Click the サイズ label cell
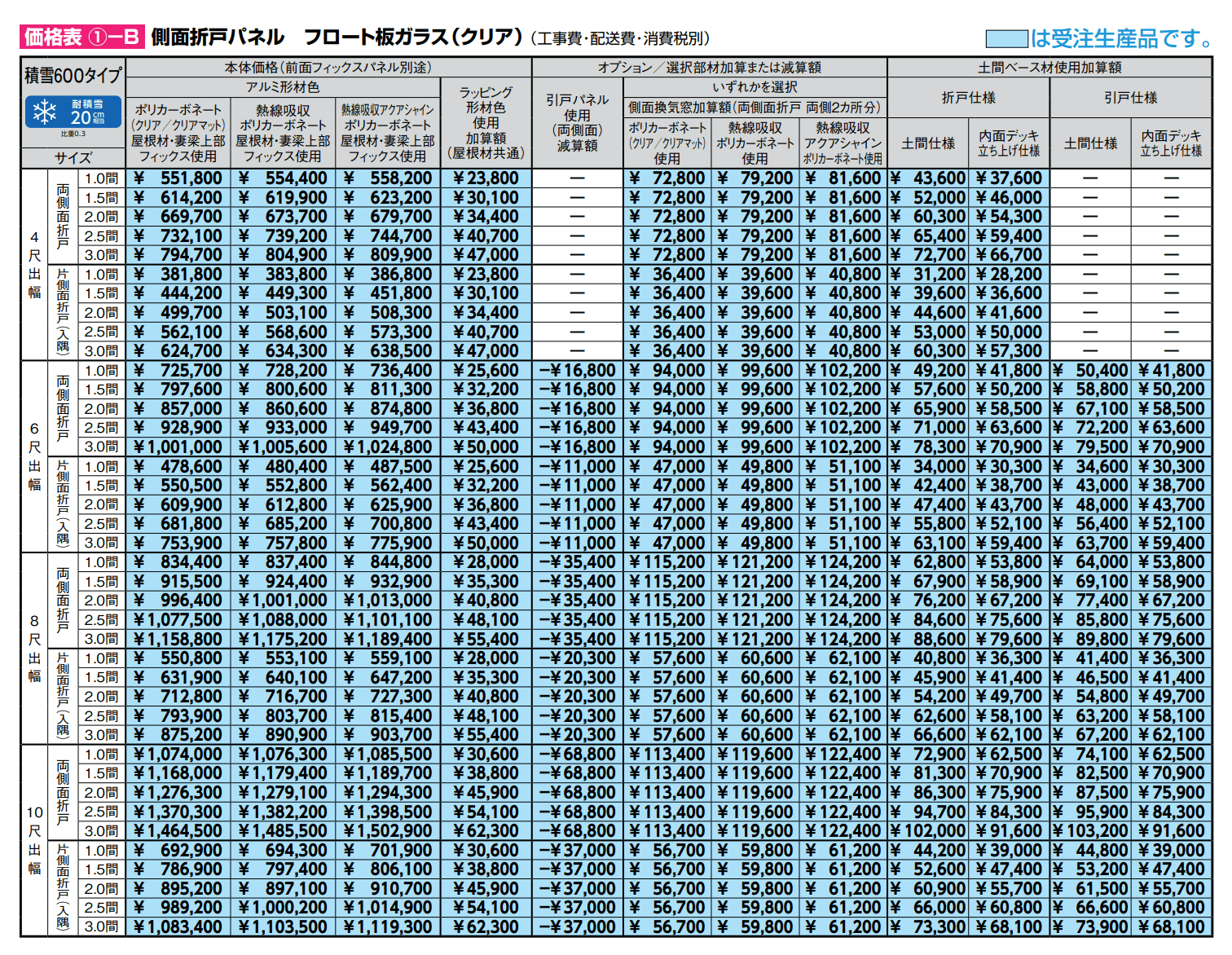Screen dimensions: 1232x955 tap(73, 158)
